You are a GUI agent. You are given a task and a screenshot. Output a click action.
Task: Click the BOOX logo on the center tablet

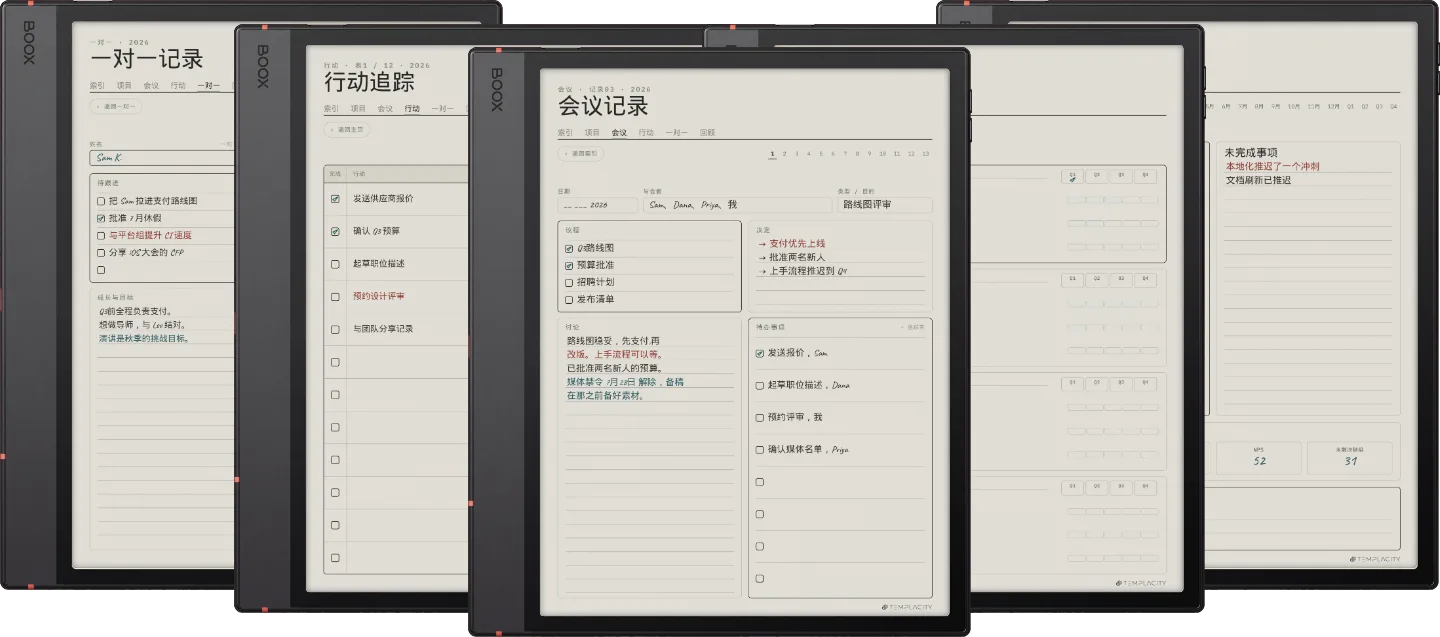coord(496,89)
